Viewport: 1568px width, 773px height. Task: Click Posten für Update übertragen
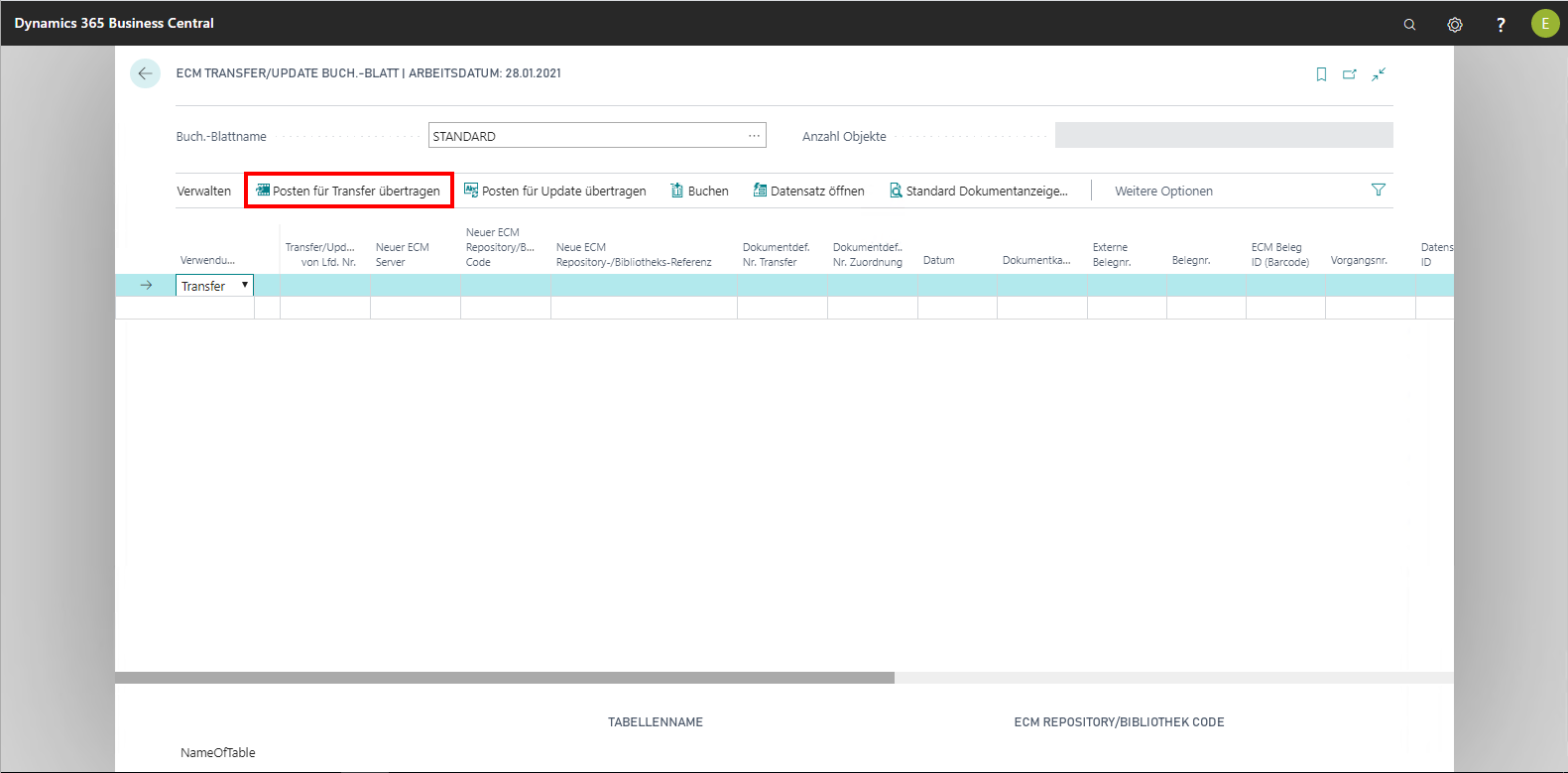point(555,192)
